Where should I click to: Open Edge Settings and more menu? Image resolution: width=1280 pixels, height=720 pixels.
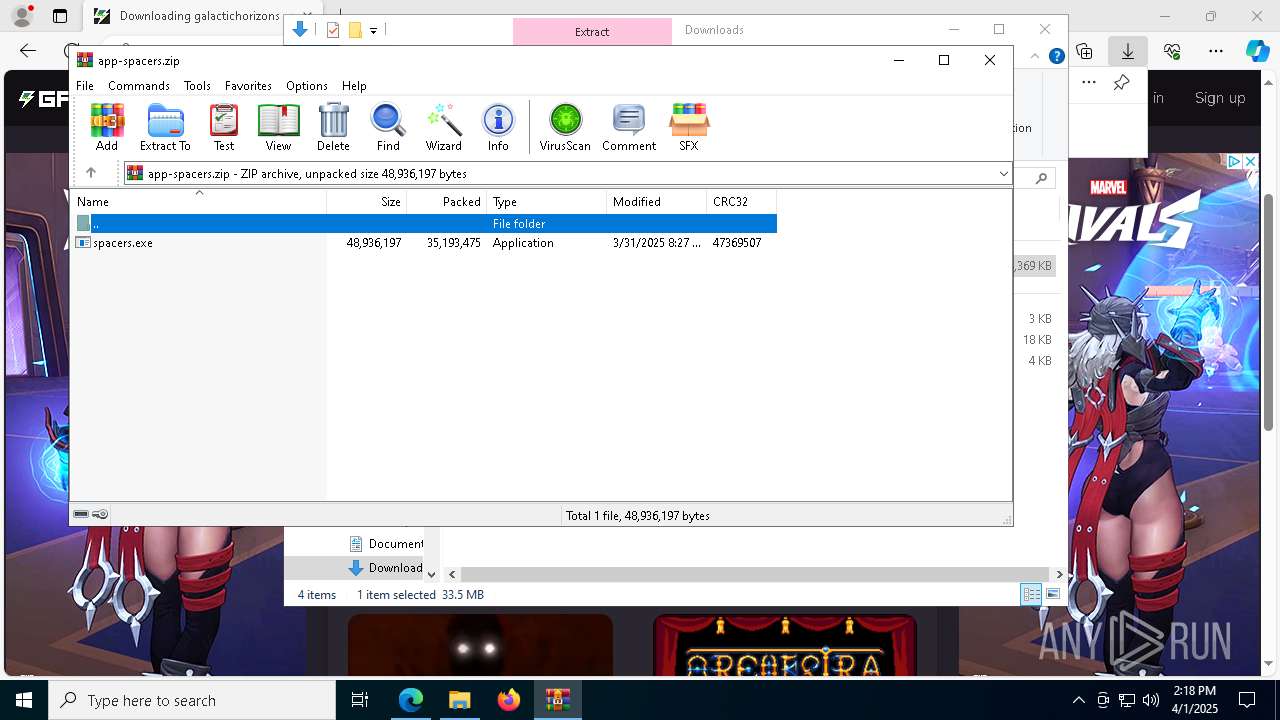point(1216,51)
